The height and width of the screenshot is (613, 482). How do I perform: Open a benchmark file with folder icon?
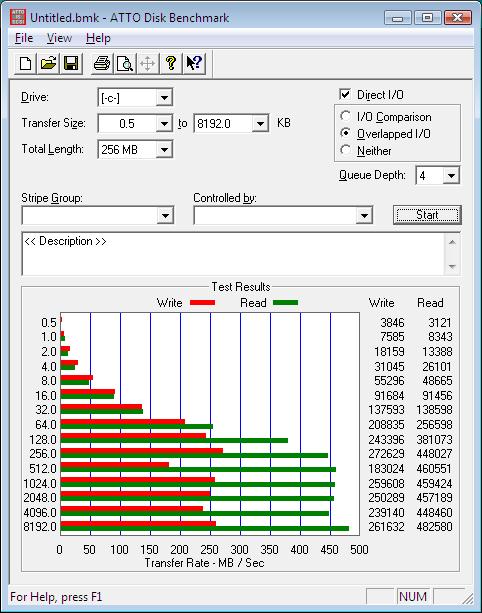click(48, 63)
